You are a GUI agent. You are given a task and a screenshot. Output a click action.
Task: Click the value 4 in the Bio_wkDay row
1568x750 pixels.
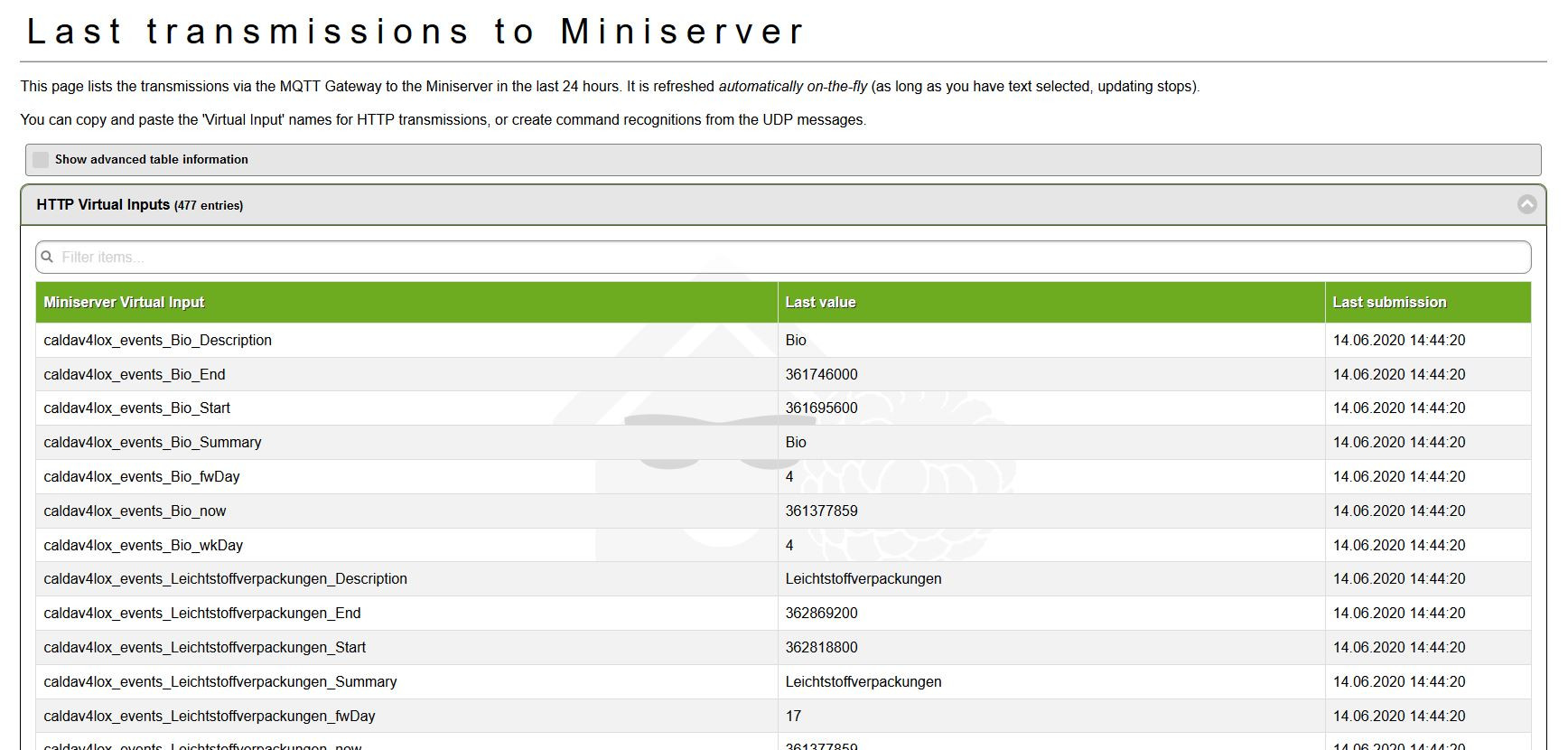coord(789,546)
